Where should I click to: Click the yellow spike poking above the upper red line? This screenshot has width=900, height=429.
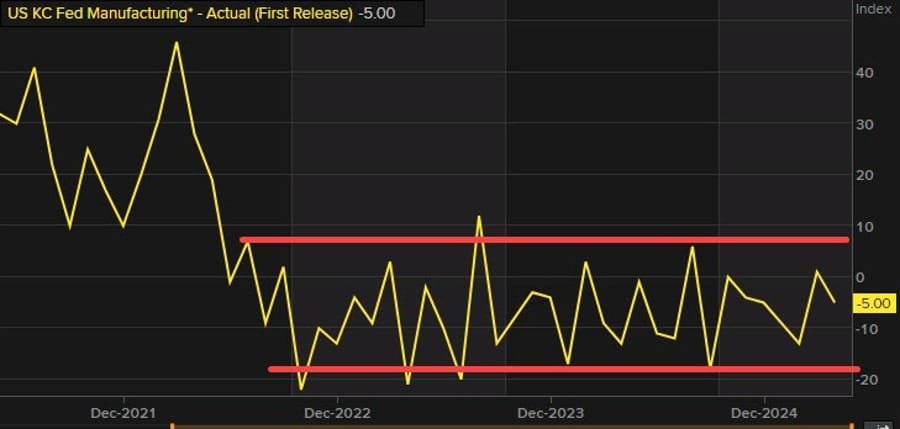479,220
